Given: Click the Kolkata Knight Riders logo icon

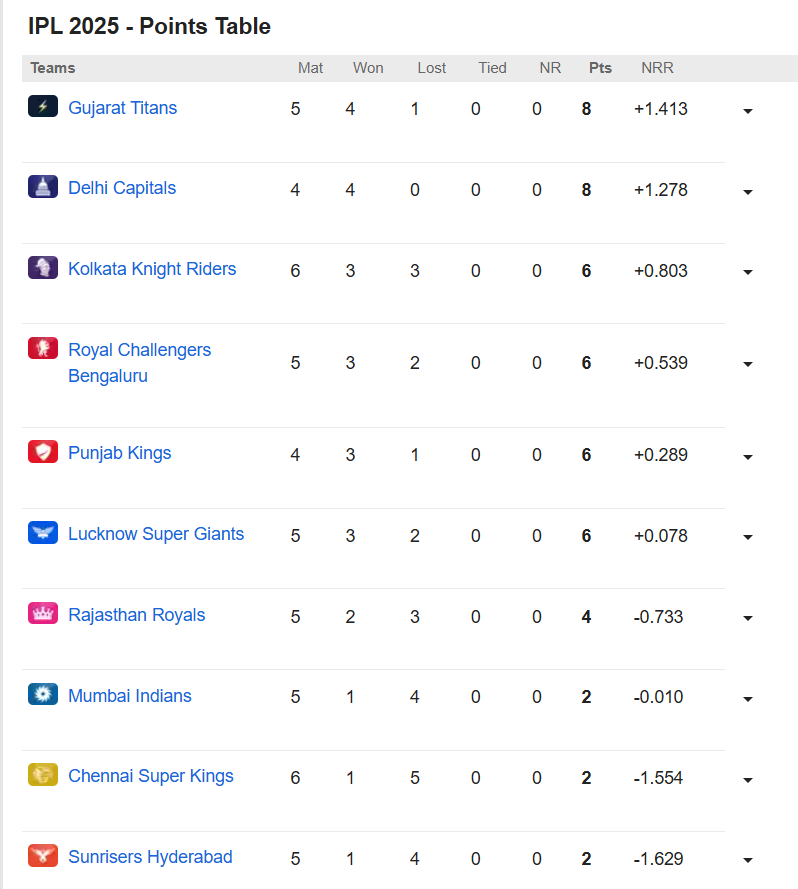Looking at the screenshot, I should (x=43, y=268).
